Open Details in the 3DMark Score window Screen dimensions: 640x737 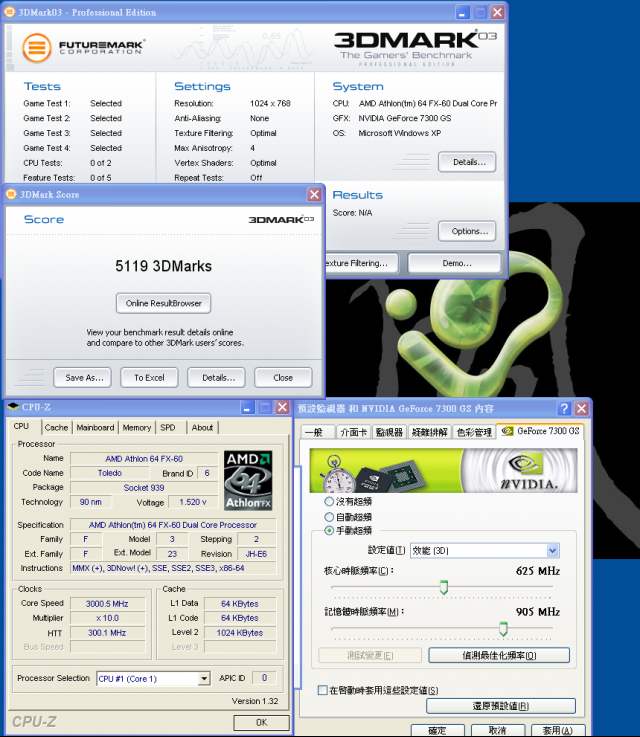click(217, 377)
